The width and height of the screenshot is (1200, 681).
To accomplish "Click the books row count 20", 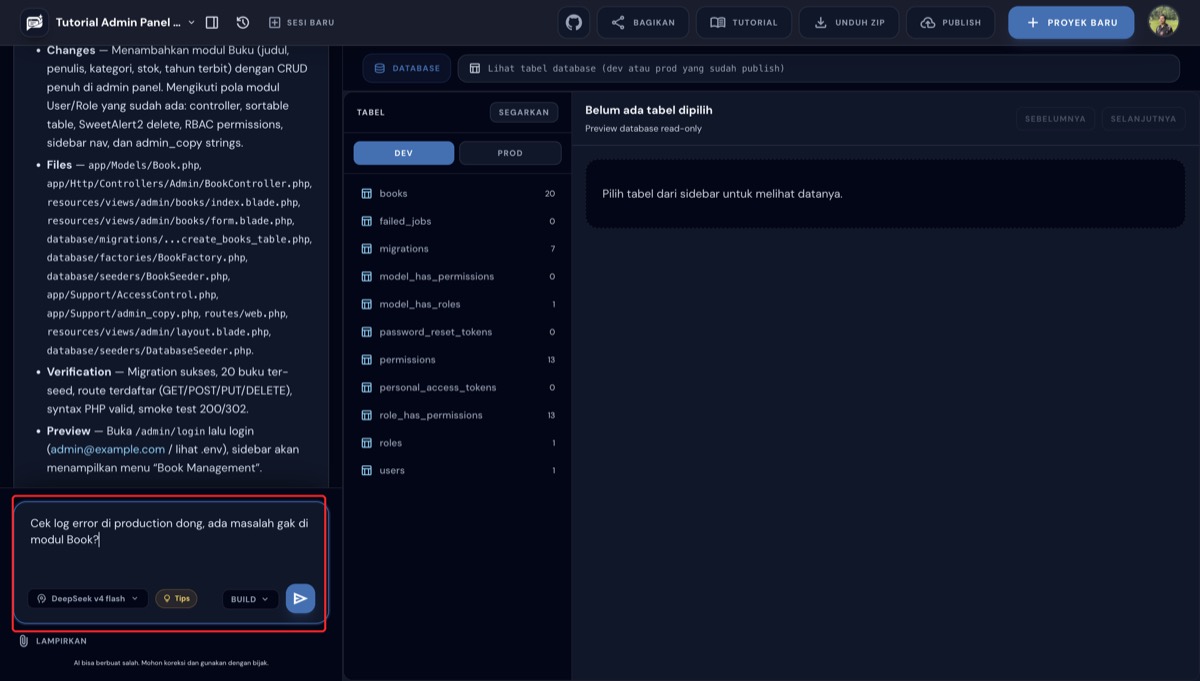I will point(550,193).
